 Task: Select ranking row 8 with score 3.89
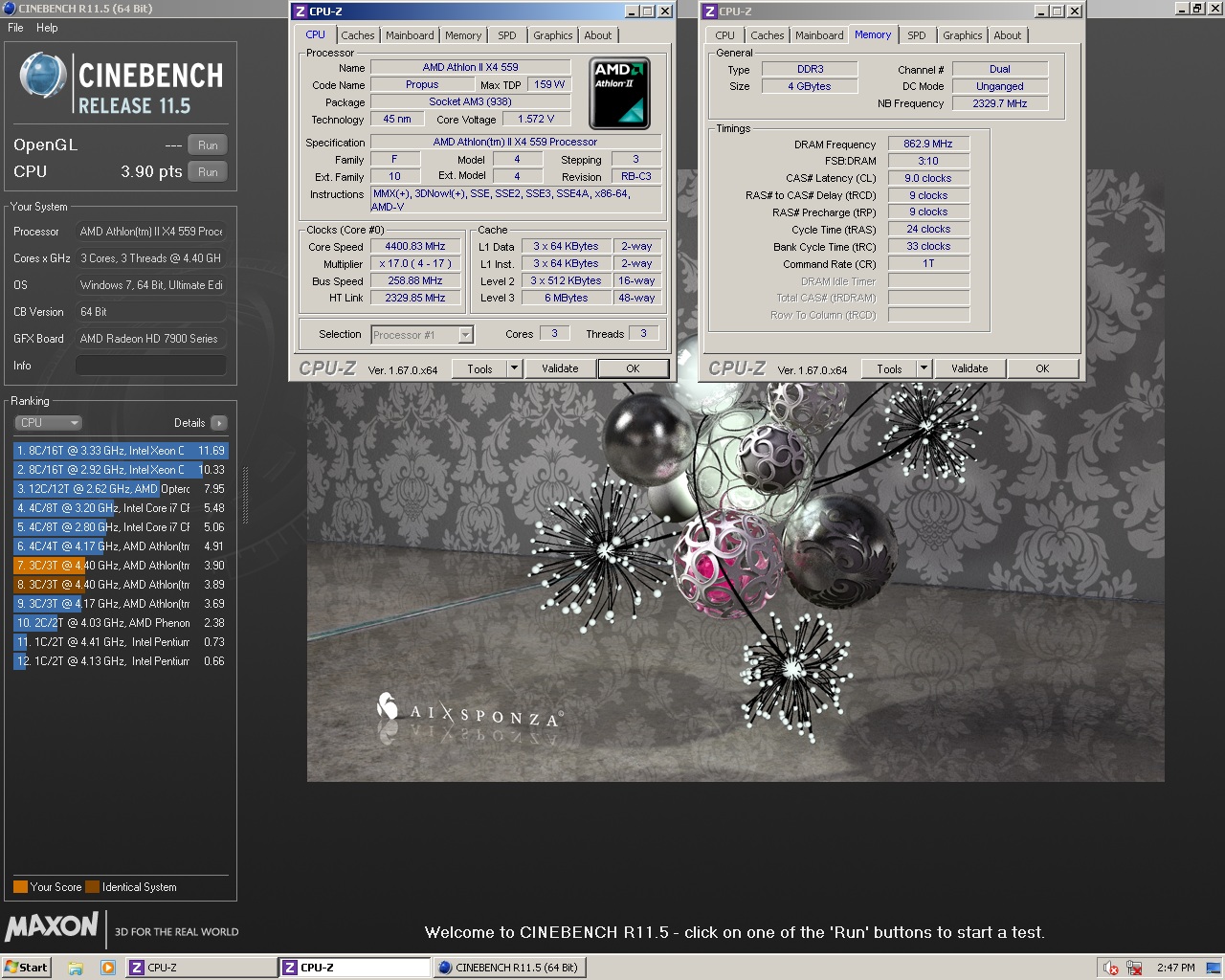point(121,585)
